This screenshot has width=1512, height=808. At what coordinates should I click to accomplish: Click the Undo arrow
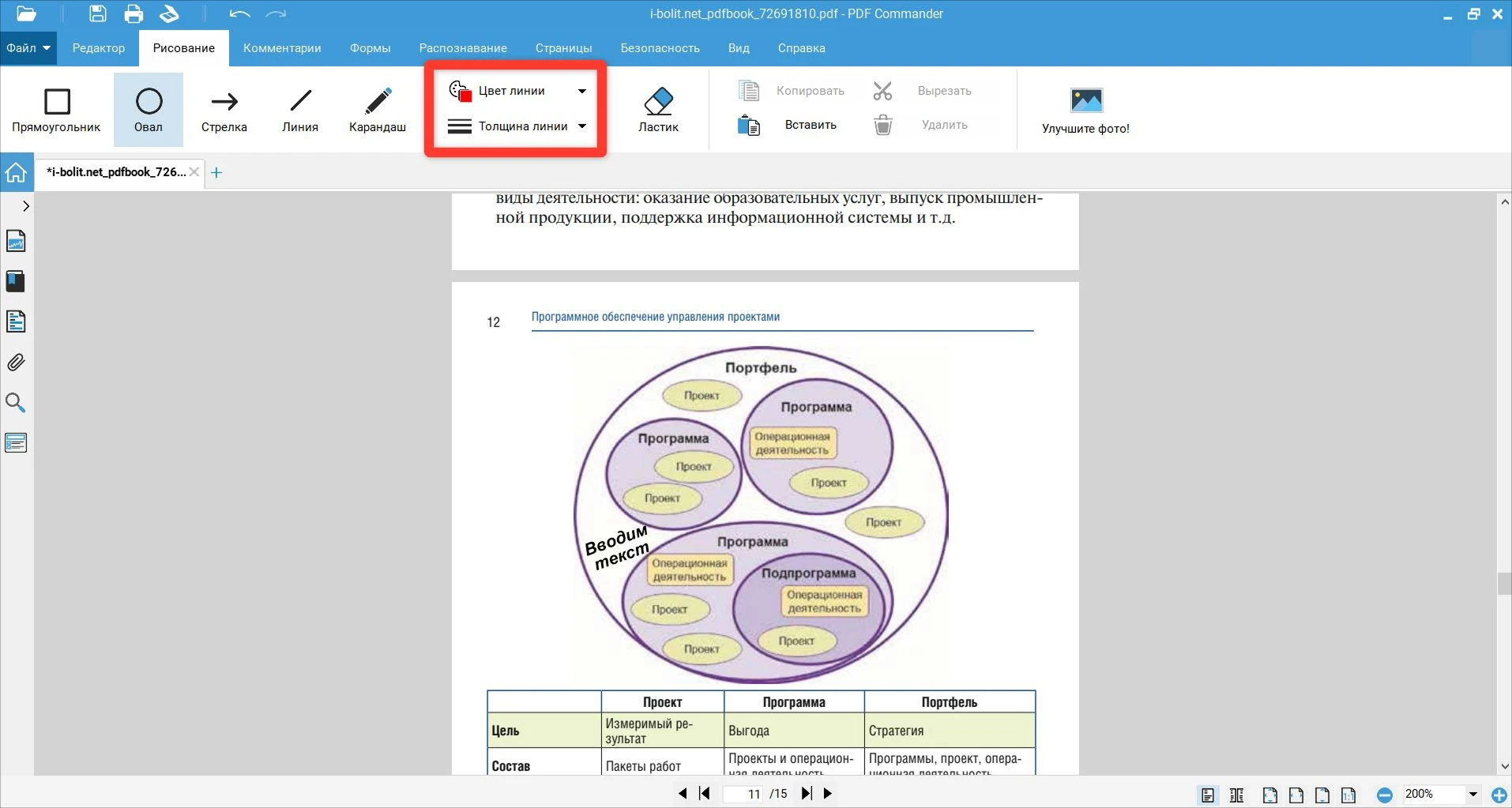[239, 13]
